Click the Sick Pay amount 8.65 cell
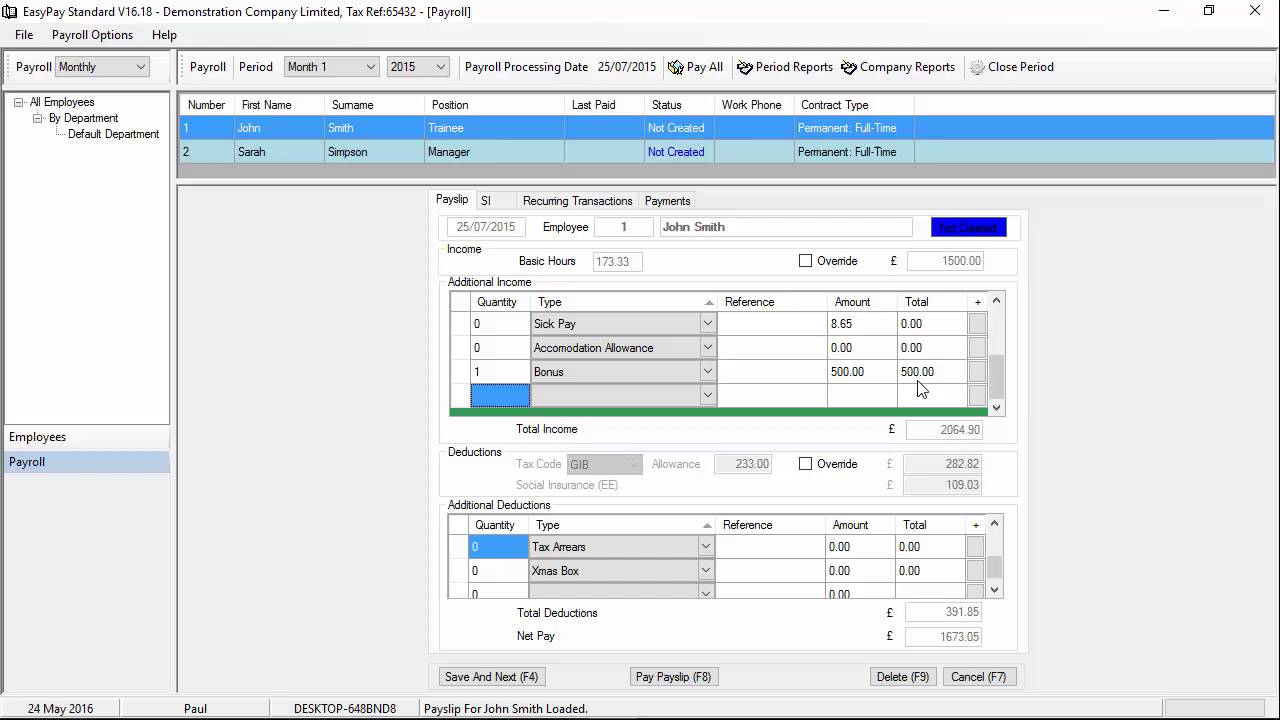This screenshot has height=720, width=1280. 861,324
